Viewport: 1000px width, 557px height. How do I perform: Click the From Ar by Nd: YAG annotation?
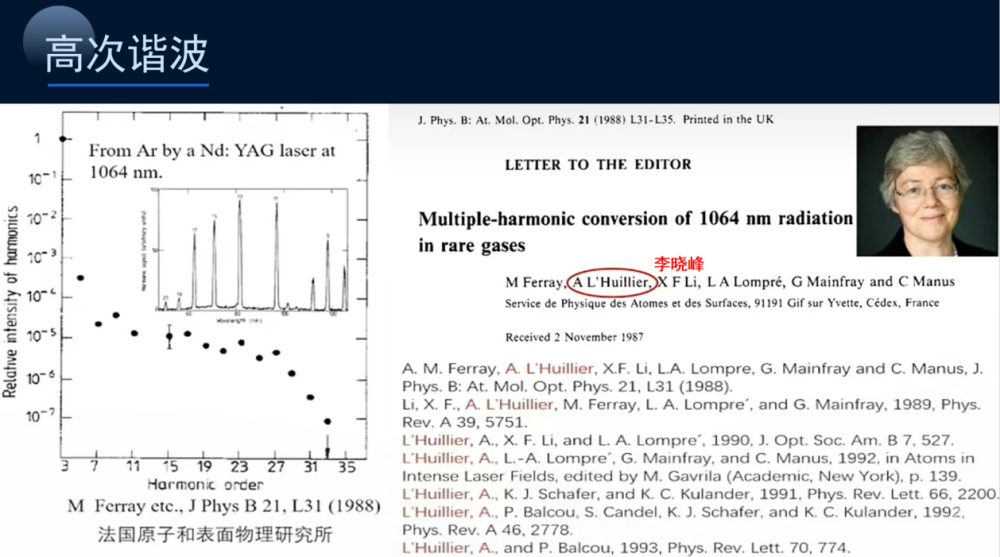click(211, 161)
